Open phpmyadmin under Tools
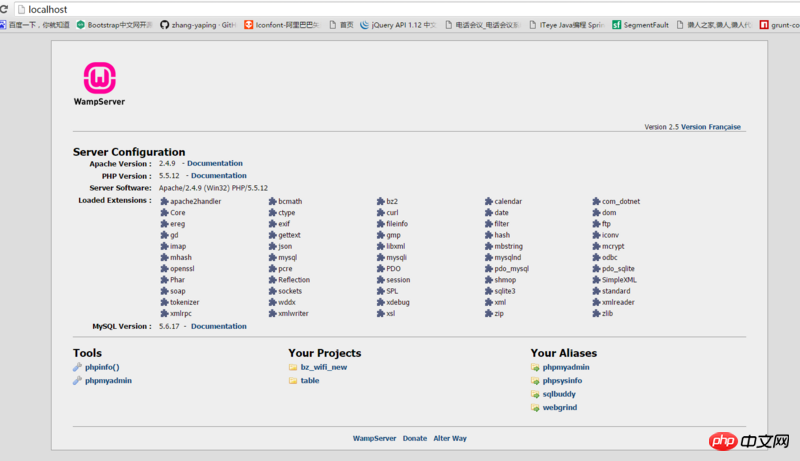Viewport: 800px width, 461px height. (108, 380)
